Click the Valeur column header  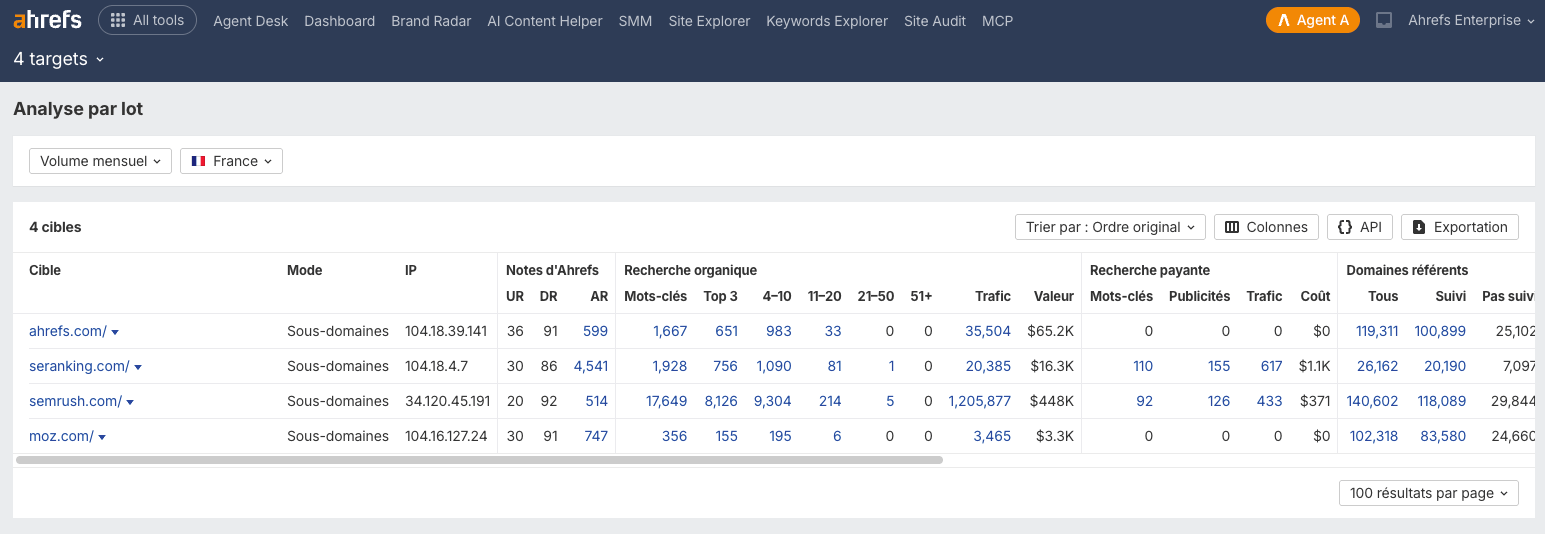[x=1054, y=296]
